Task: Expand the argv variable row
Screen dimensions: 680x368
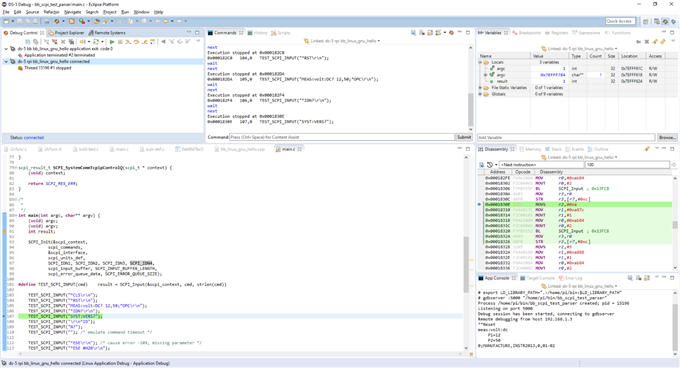Action: tap(485, 75)
